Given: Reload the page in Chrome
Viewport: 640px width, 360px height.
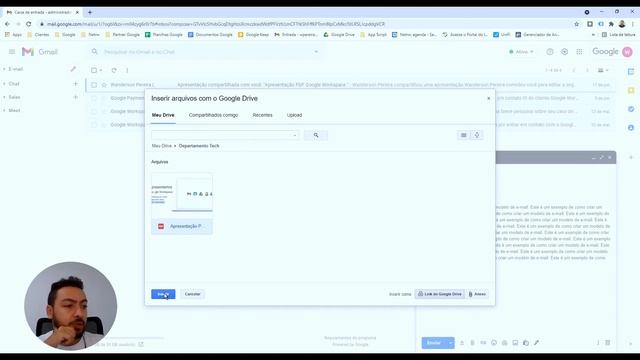Looking at the screenshot, I should tap(29, 24).
